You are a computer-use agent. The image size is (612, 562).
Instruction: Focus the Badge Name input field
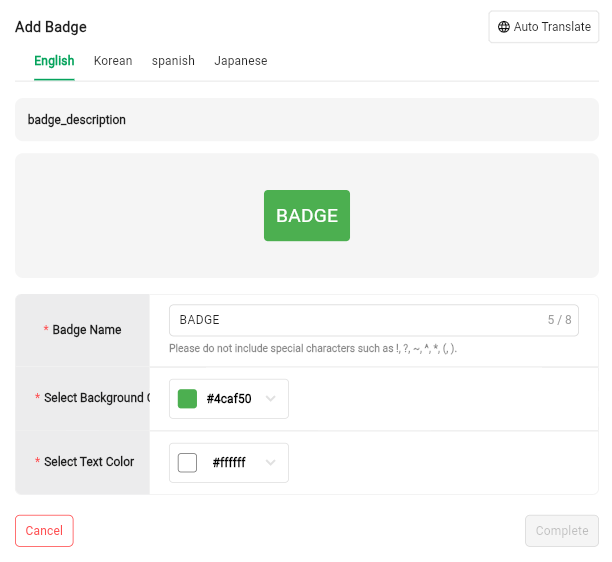tap(374, 320)
